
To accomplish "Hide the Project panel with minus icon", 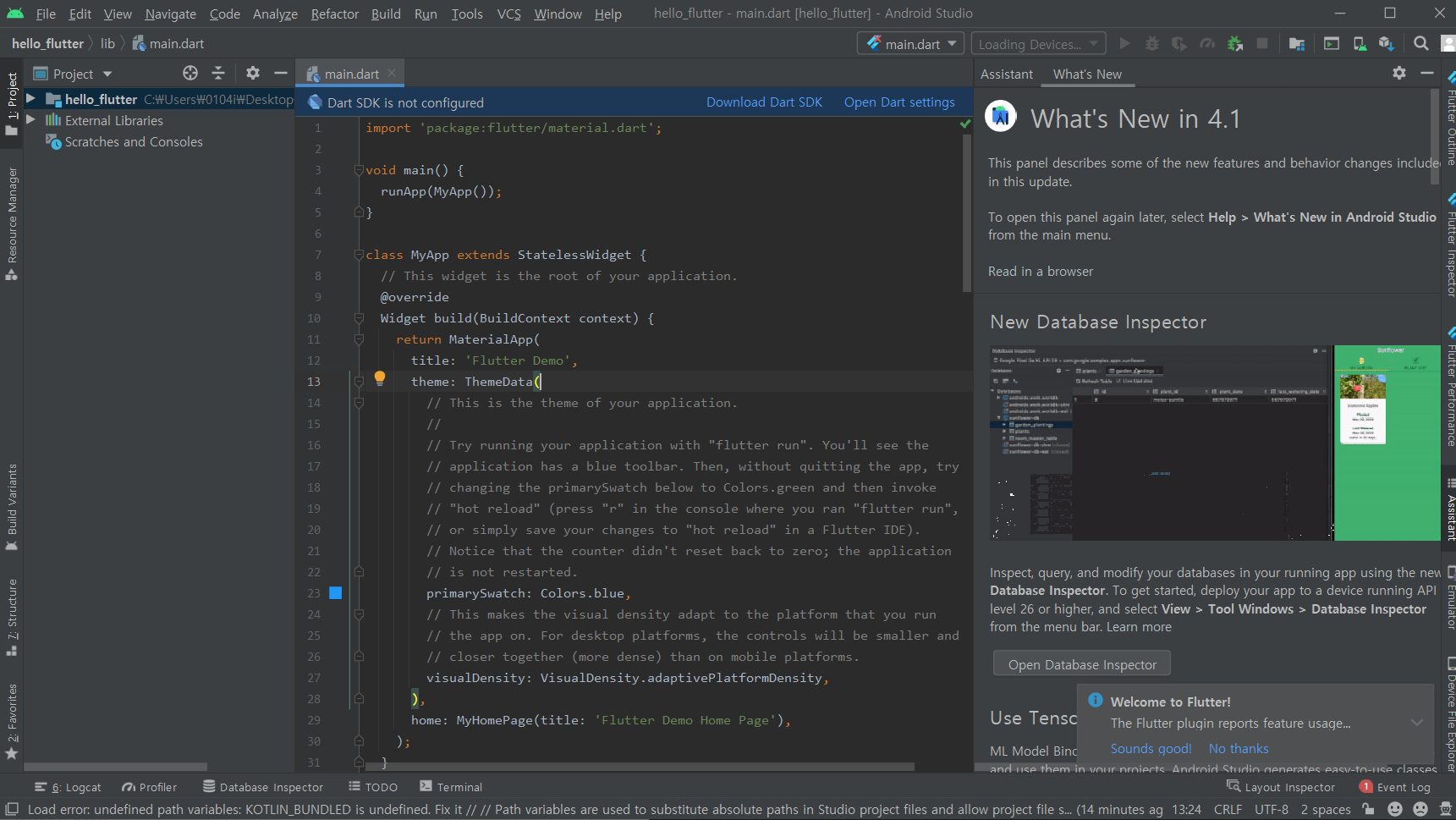I will coord(281,74).
